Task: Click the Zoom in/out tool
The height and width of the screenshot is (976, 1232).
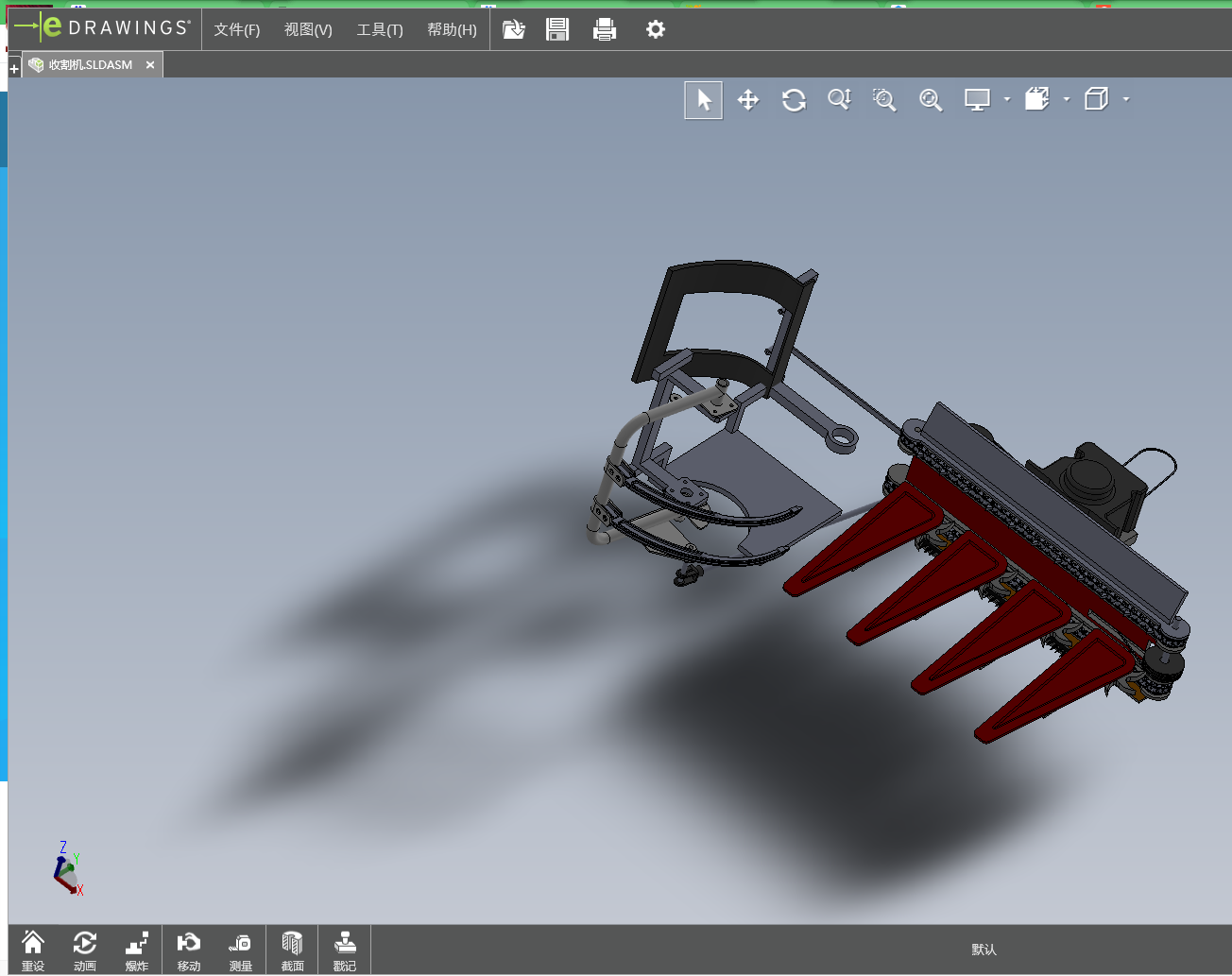Action: click(839, 100)
